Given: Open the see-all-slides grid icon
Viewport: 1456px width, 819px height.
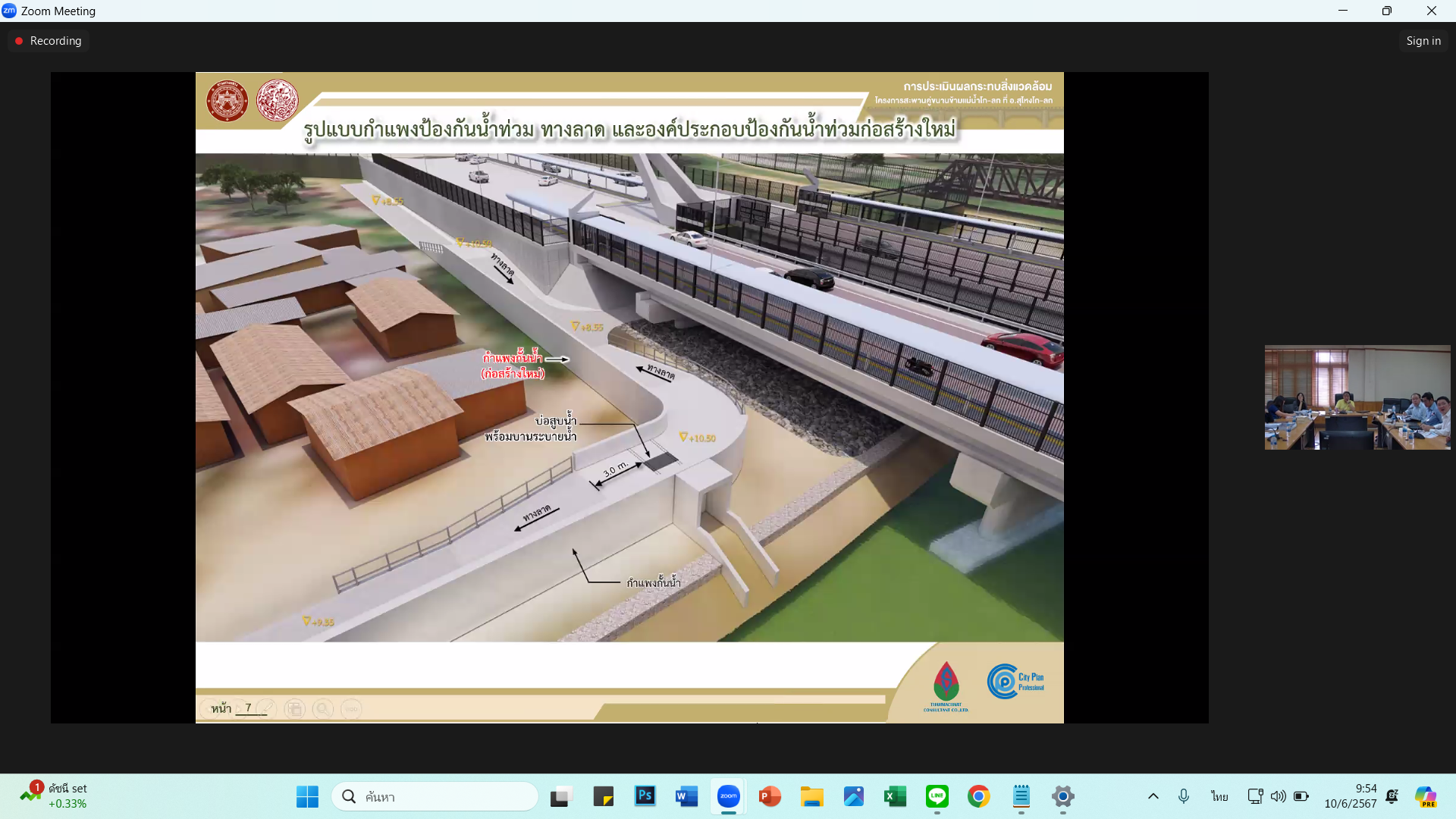Looking at the screenshot, I should [x=295, y=709].
